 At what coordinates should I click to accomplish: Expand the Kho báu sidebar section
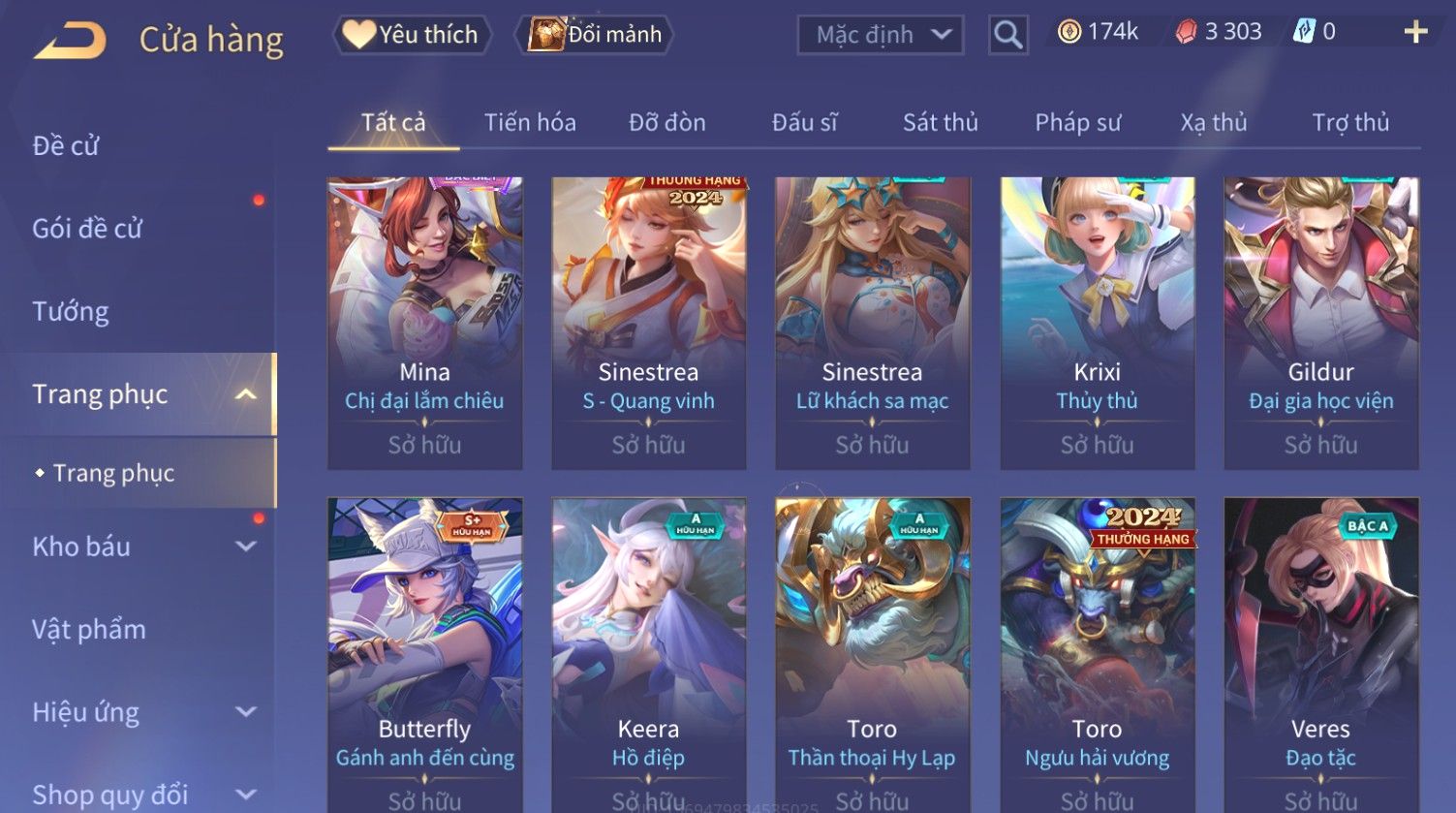[x=246, y=547]
